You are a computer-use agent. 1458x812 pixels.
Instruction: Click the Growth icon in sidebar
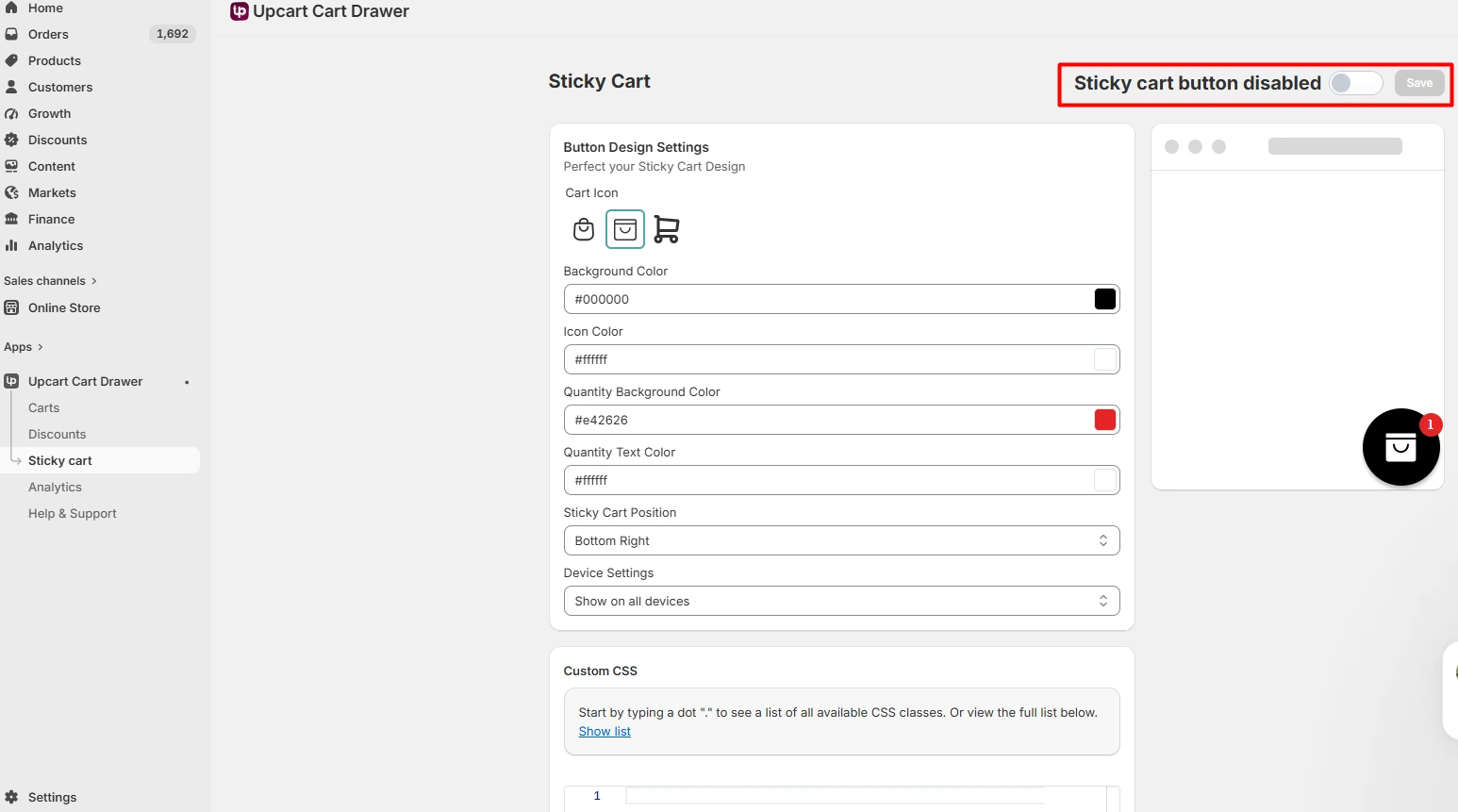pos(11,113)
